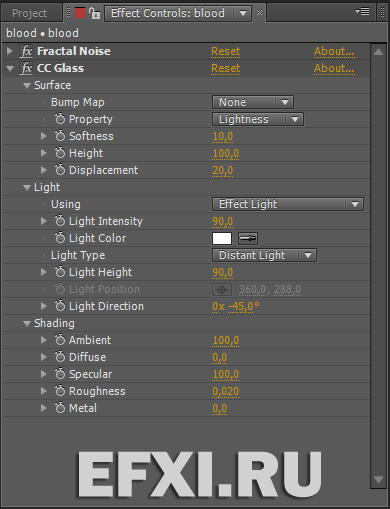390x509 pixels.
Task: Enable the Light Intensity stopwatch
Action: 60,221
